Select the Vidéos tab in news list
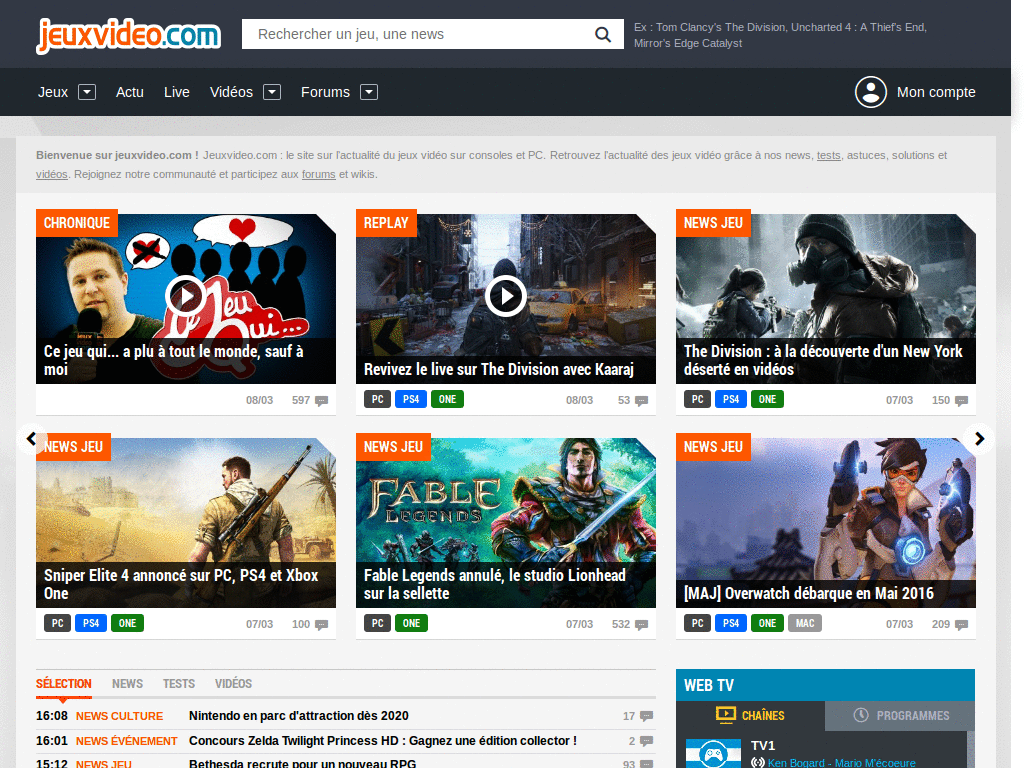Viewport: 1024px width, 768px height. pyautogui.click(x=233, y=684)
